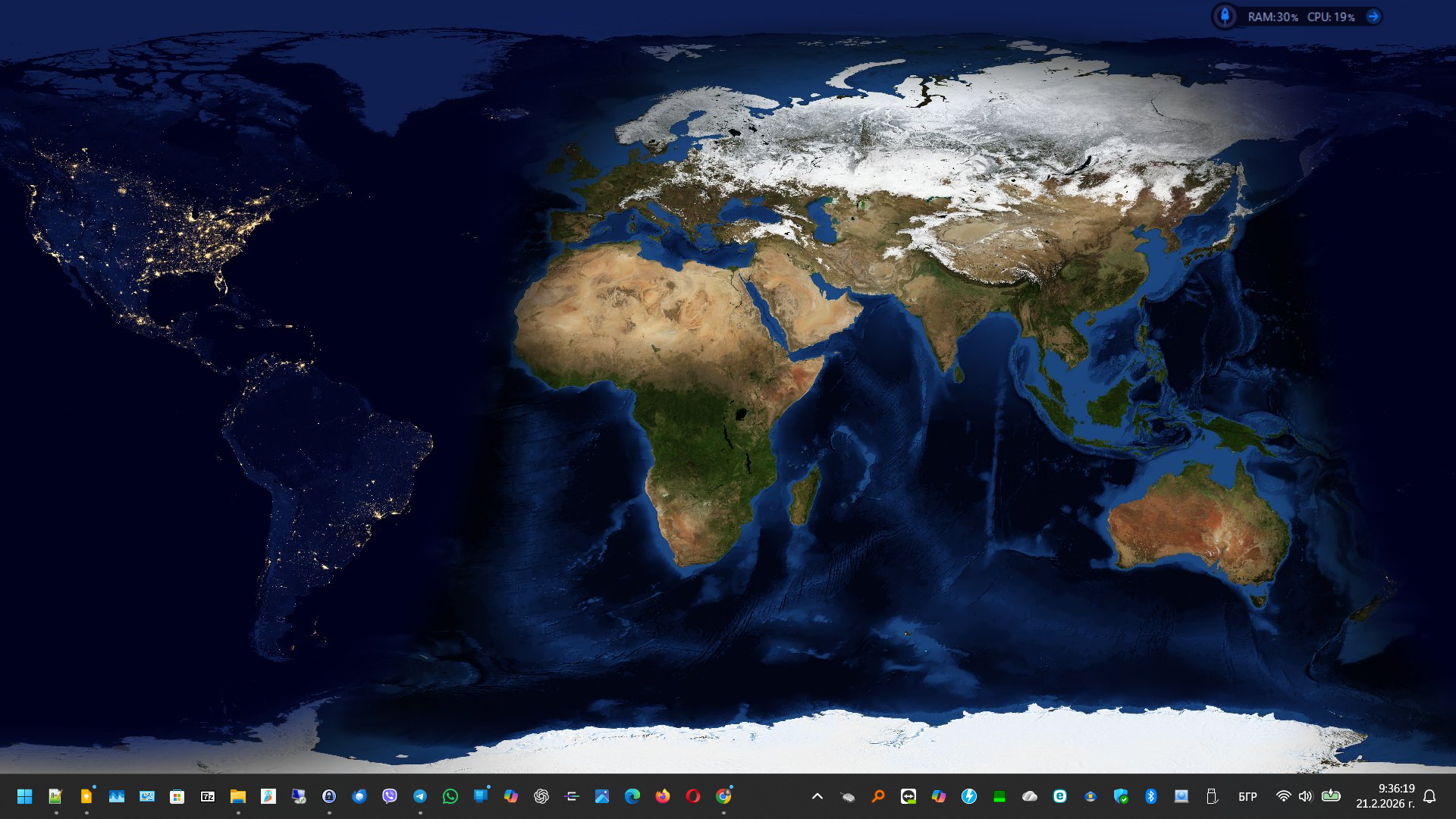Viewport: 1456px width, 819px height.
Task: Open the Wi-Fi network flyout
Action: click(1283, 796)
